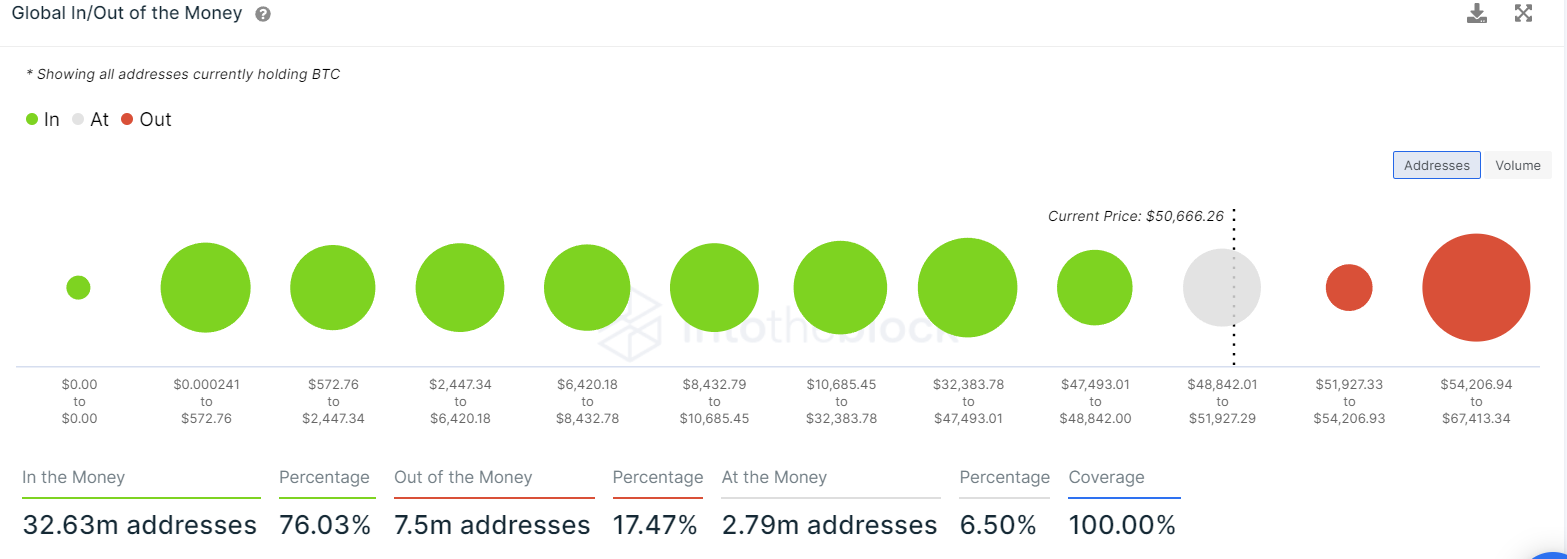
Task: Click the At the Money heading
Action: (x=774, y=478)
